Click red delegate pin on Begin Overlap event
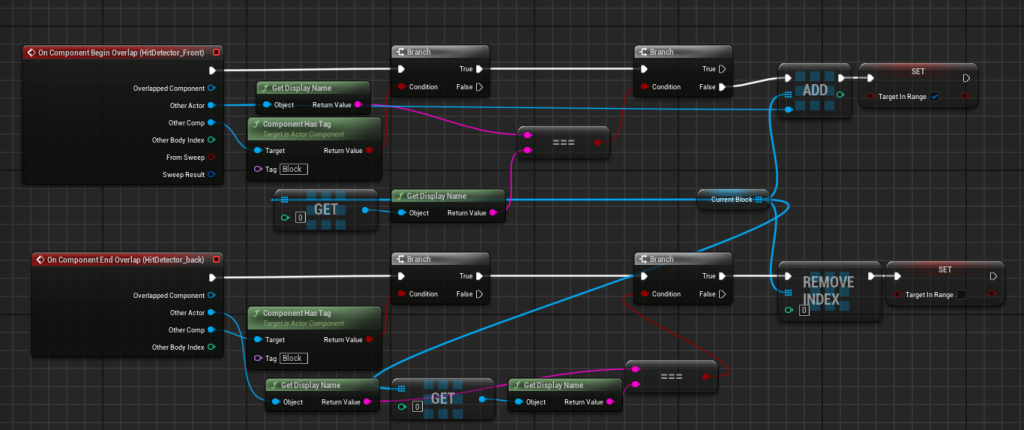The image size is (1024, 430). coord(217,52)
